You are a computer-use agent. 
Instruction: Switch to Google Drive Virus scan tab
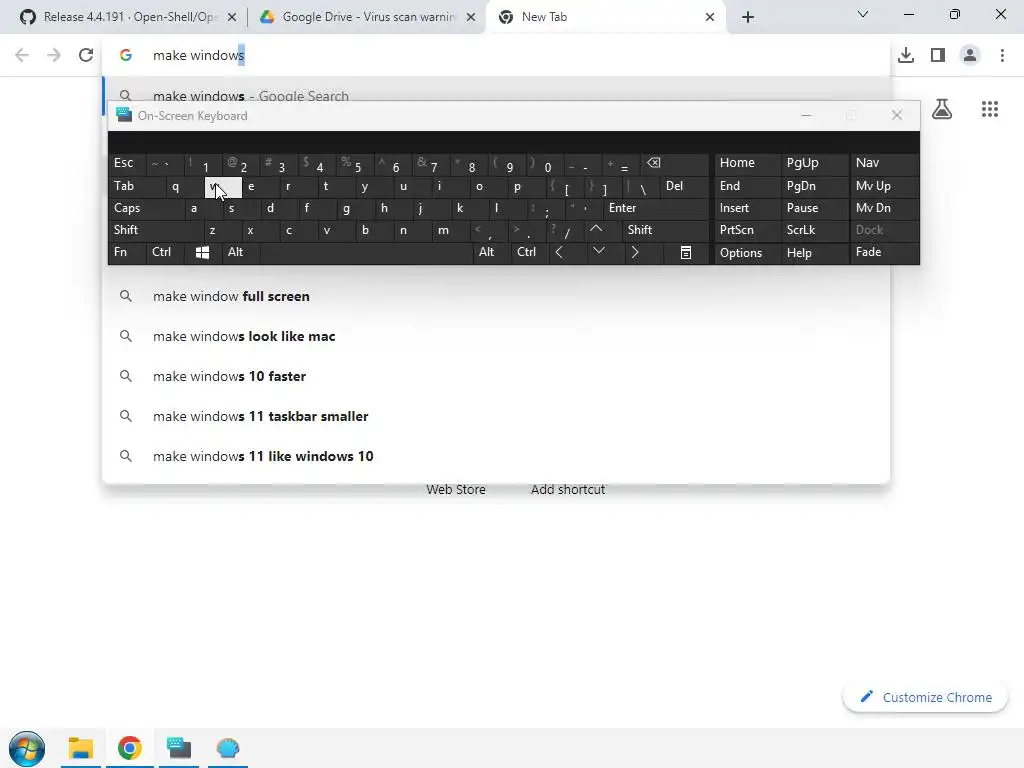click(366, 17)
